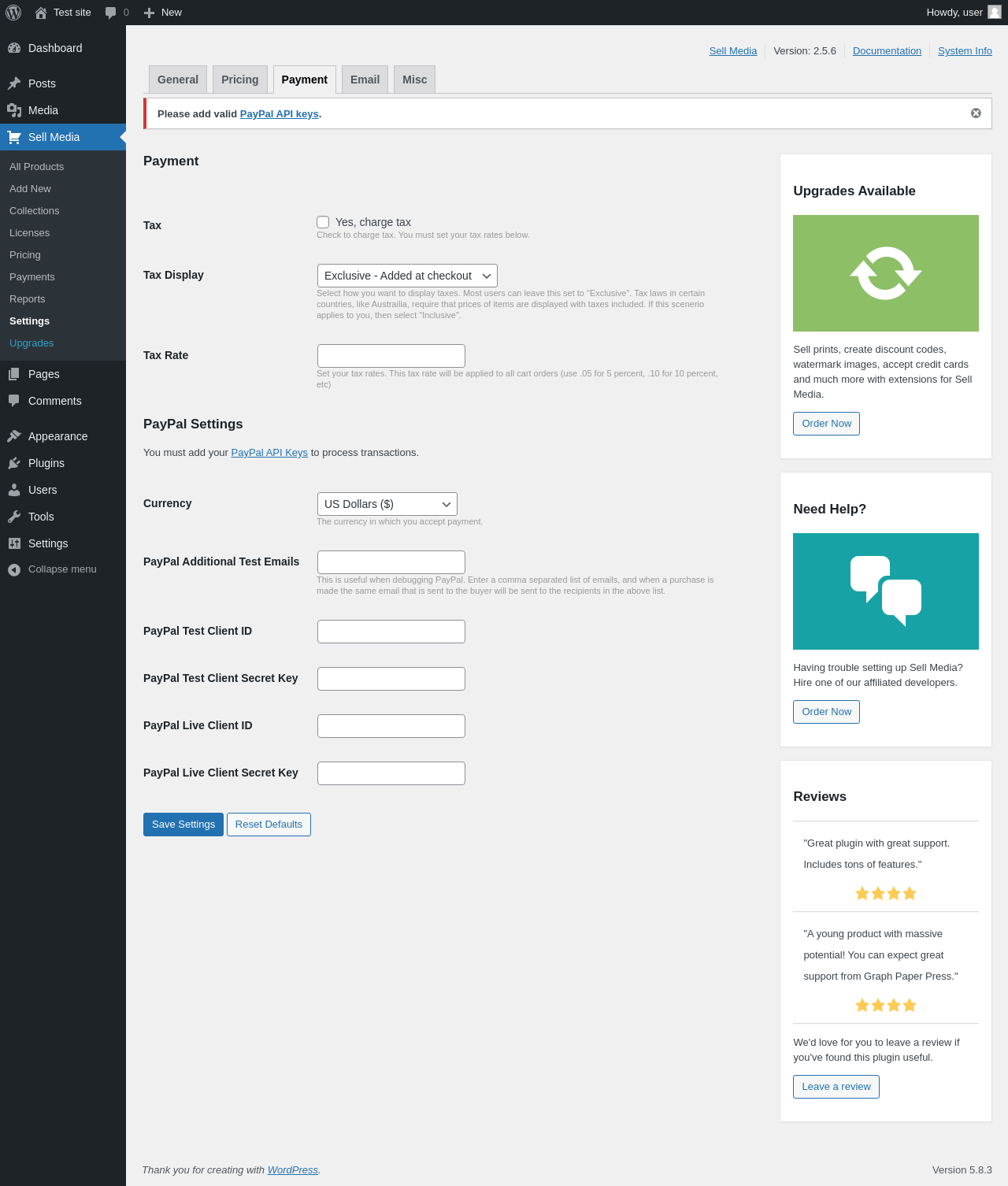Viewport: 1008px width, 1186px height.
Task: Open the Licenses submenu item
Action: point(30,233)
